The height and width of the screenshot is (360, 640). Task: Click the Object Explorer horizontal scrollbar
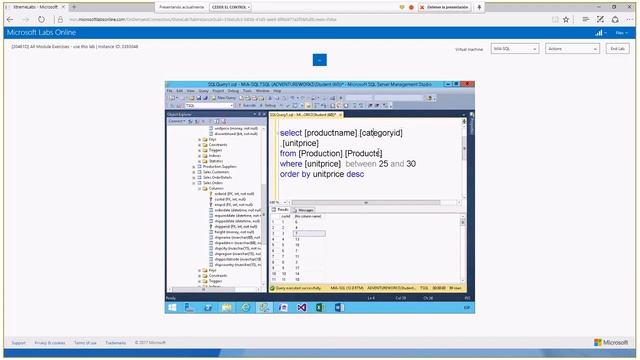pyautogui.click(x=215, y=289)
